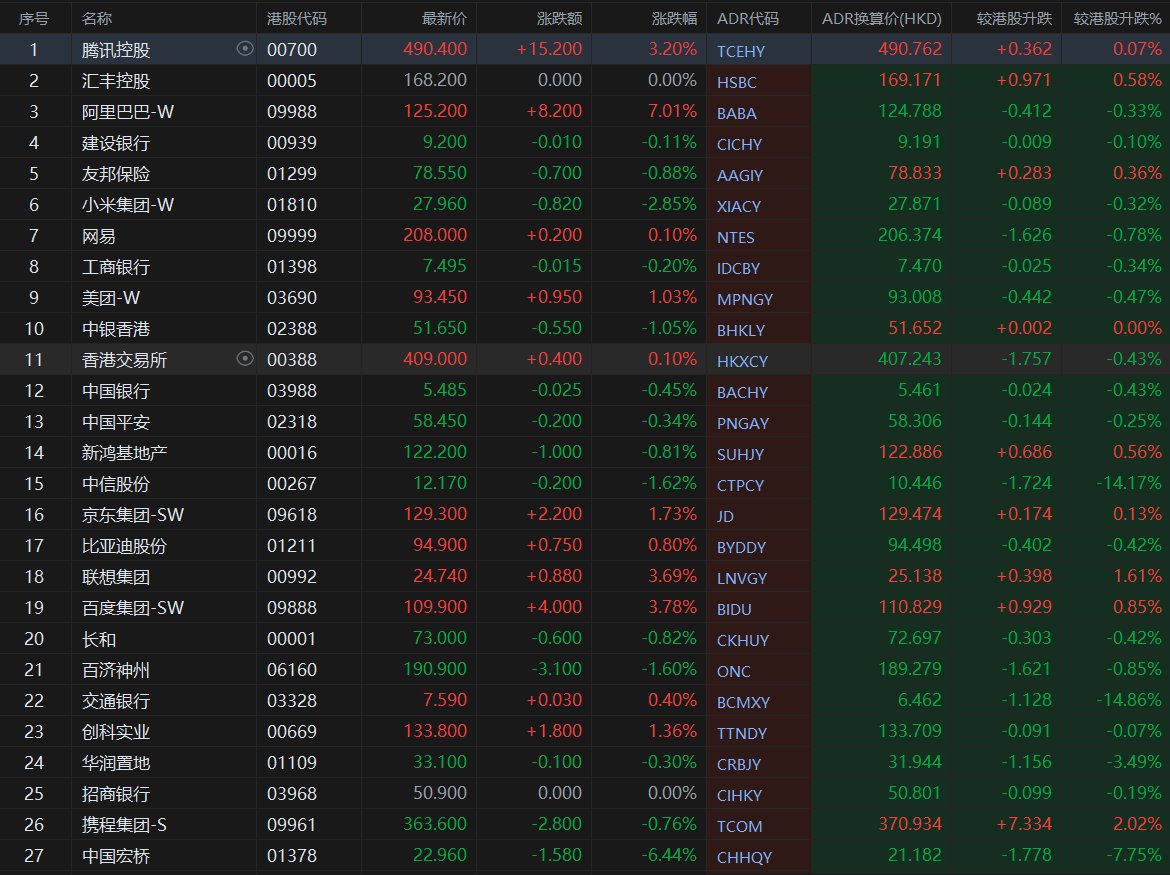Select 京东集团-SW stock name
The image size is (1170, 875).
133,515
